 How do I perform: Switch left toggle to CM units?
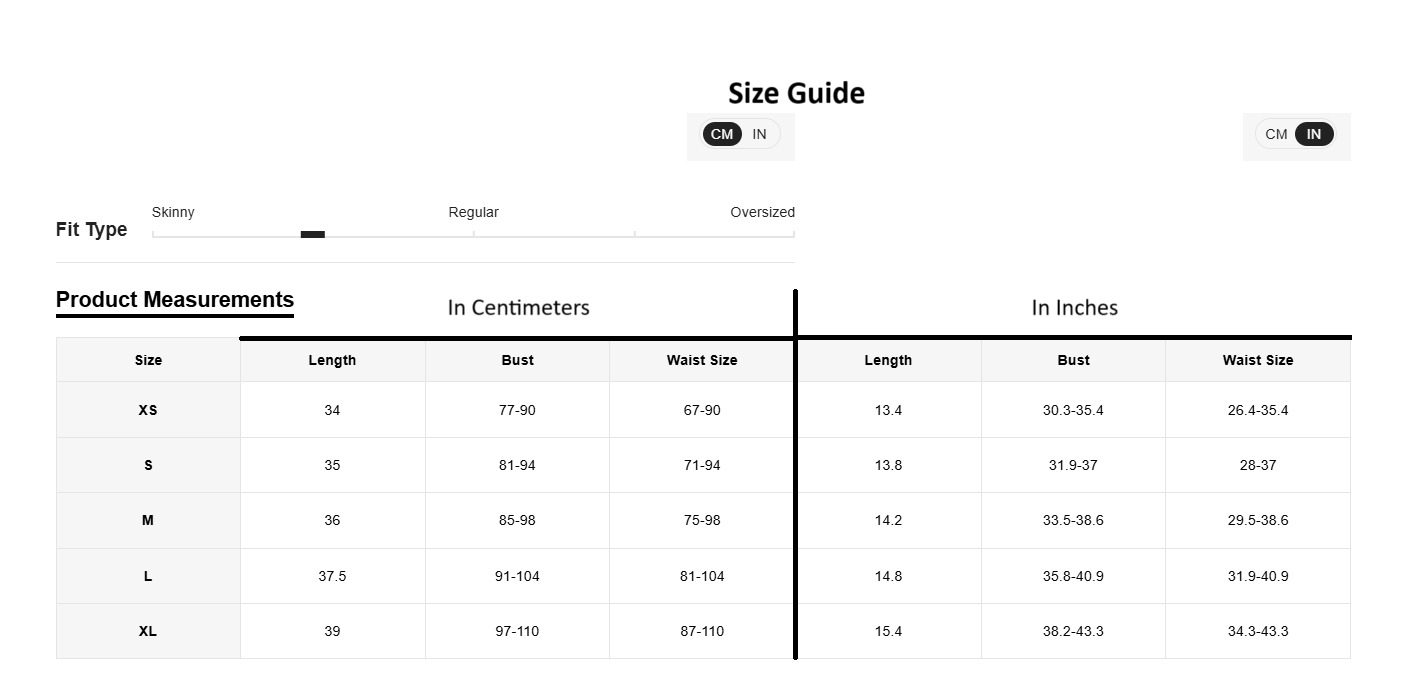click(722, 134)
